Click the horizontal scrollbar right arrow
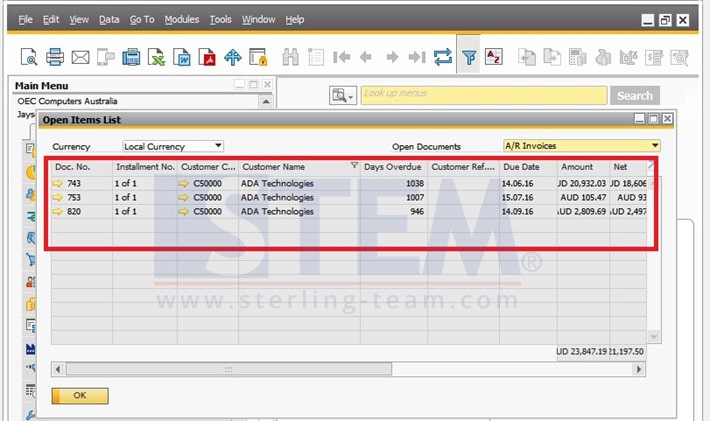 coord(639,369)
